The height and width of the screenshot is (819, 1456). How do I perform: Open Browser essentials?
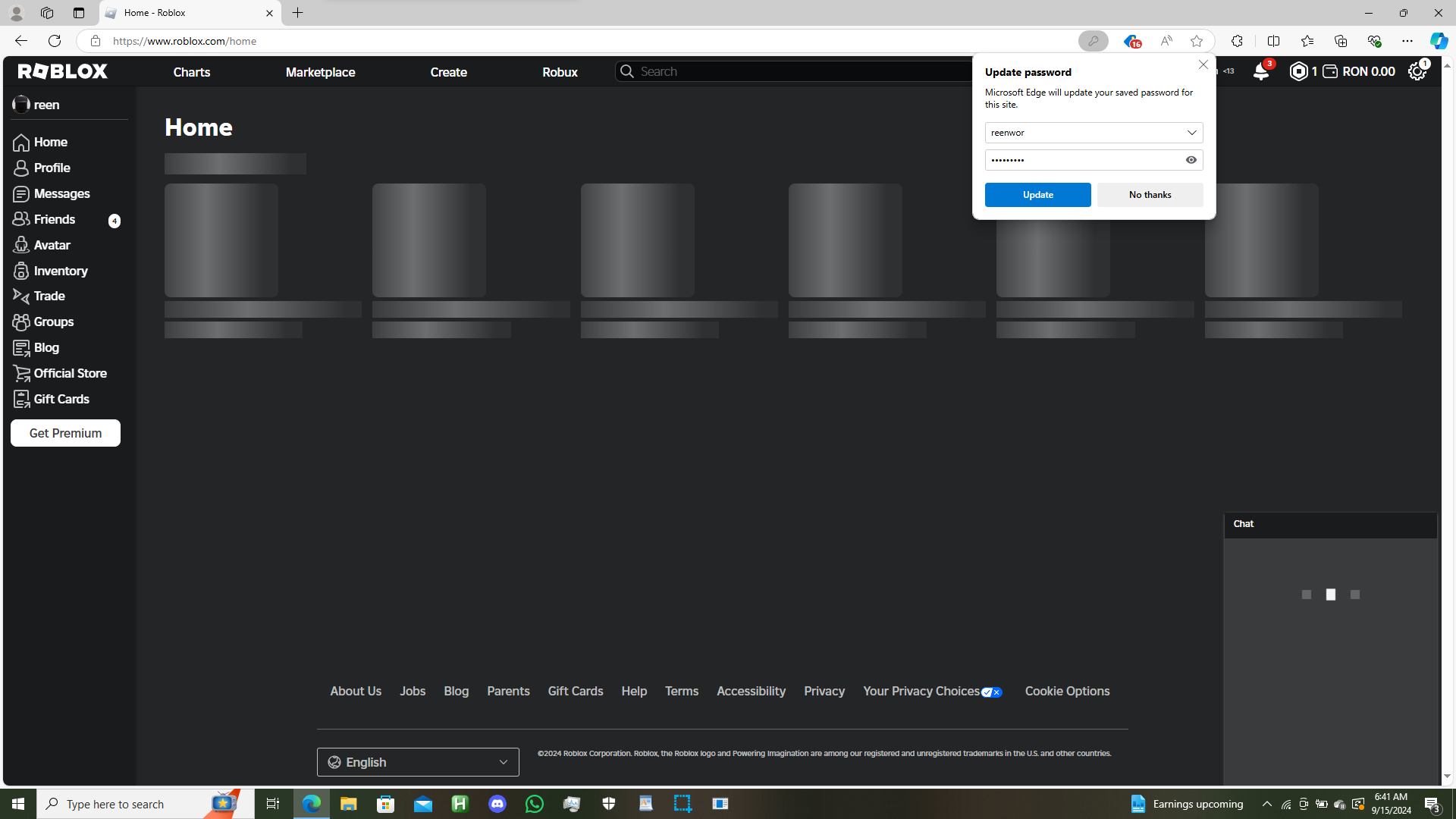[1373, 41]
